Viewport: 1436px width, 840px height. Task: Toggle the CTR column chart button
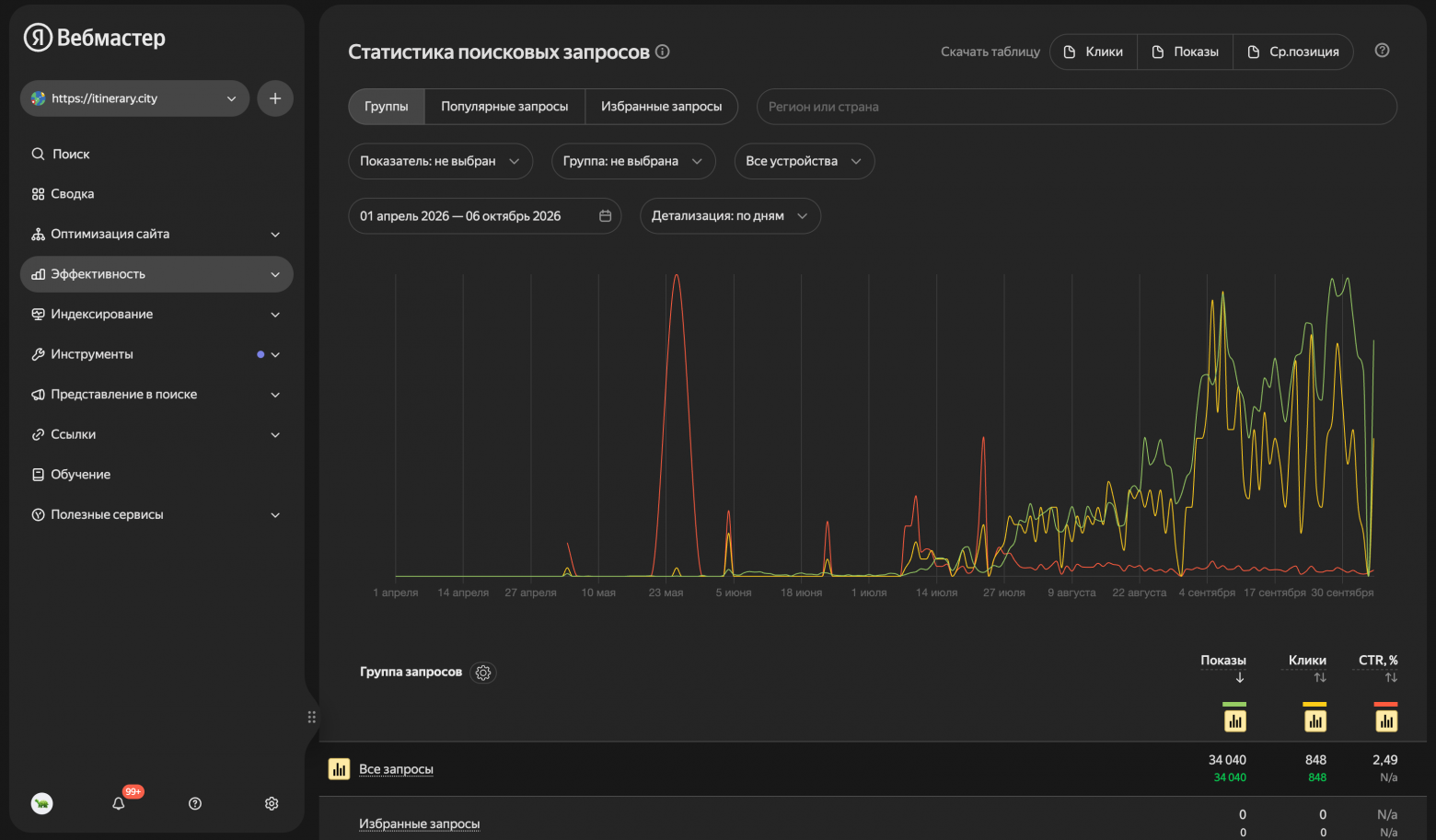click(1386, 720)
